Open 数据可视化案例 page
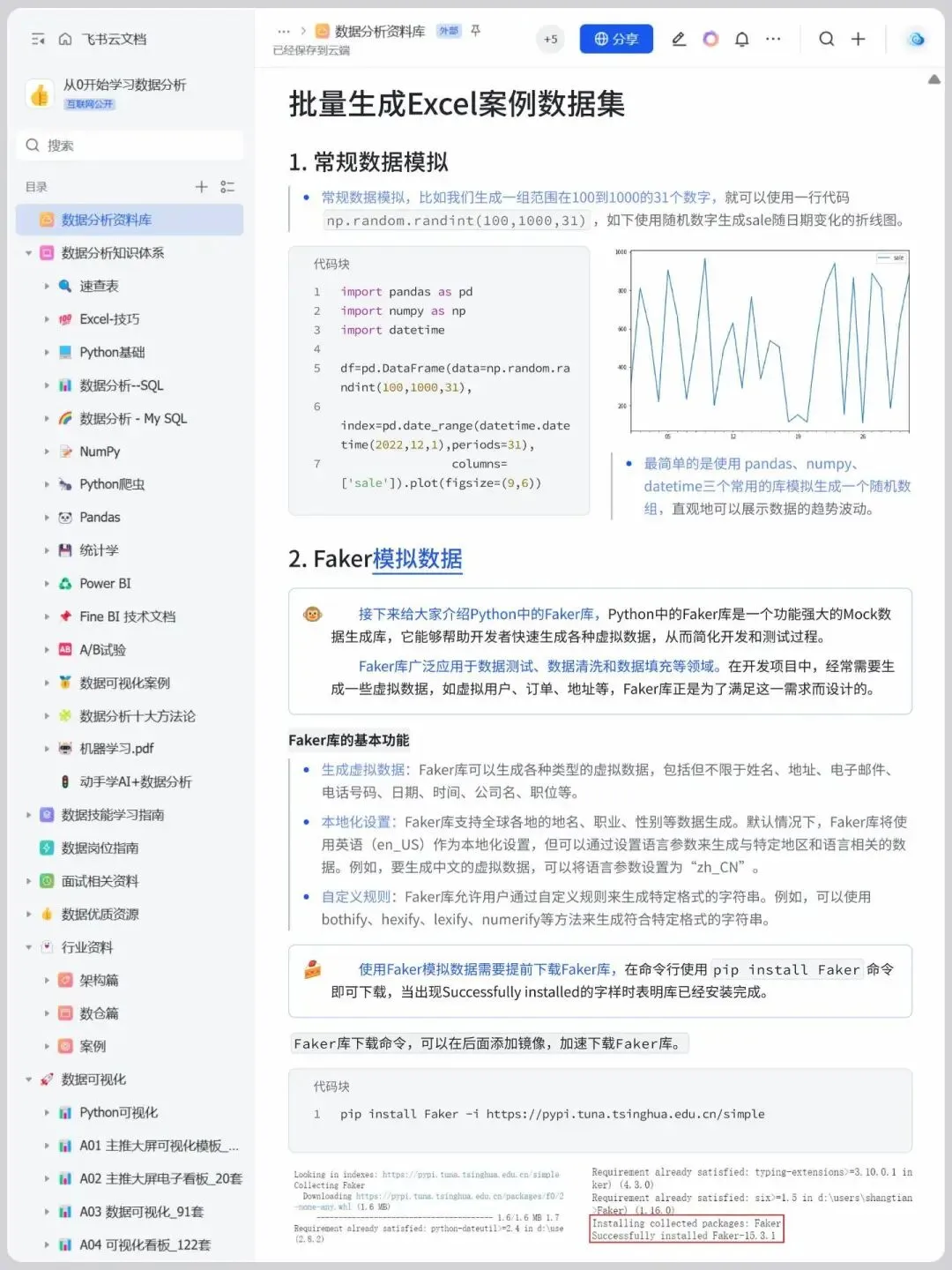952x1270 pixels. pyautogui.click(x=124, y=683)
